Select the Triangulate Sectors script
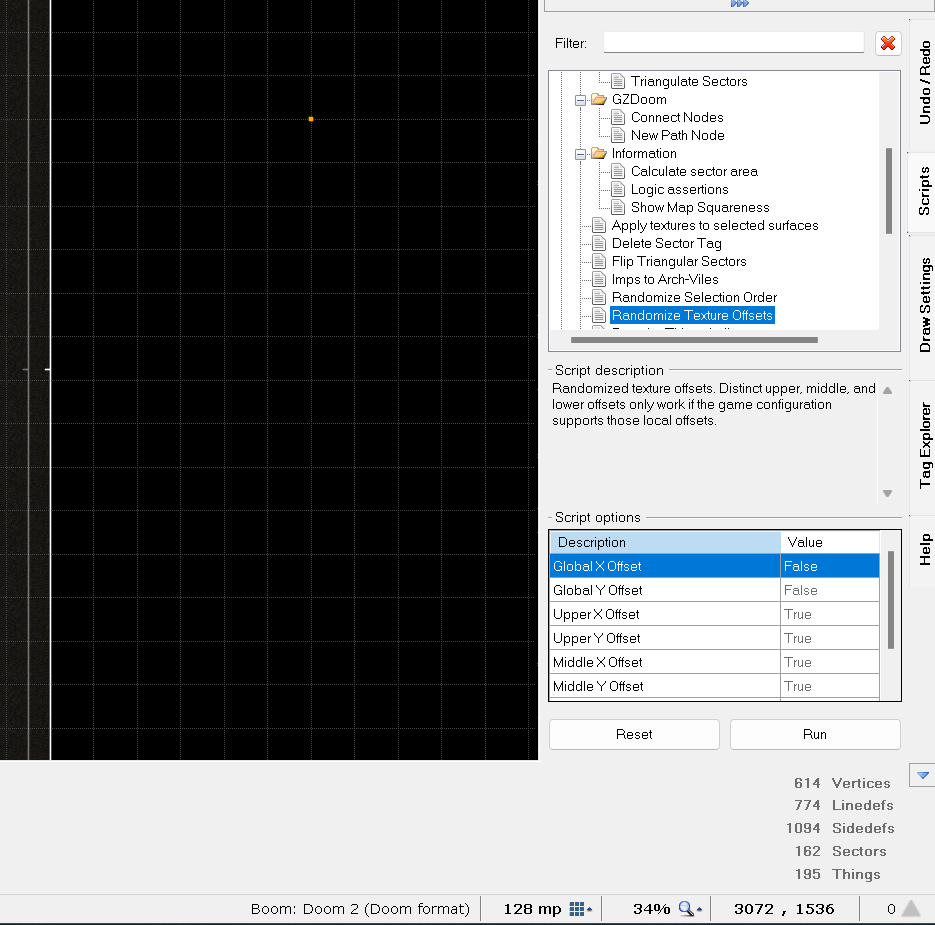Screen dimensions: 935x925 click(x=689, y=81)
